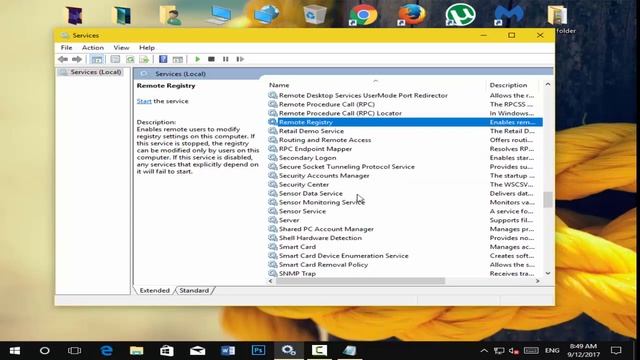Click the Export List toolbar icon
This screenshot has height=360, width=640.
click(144, 59)
